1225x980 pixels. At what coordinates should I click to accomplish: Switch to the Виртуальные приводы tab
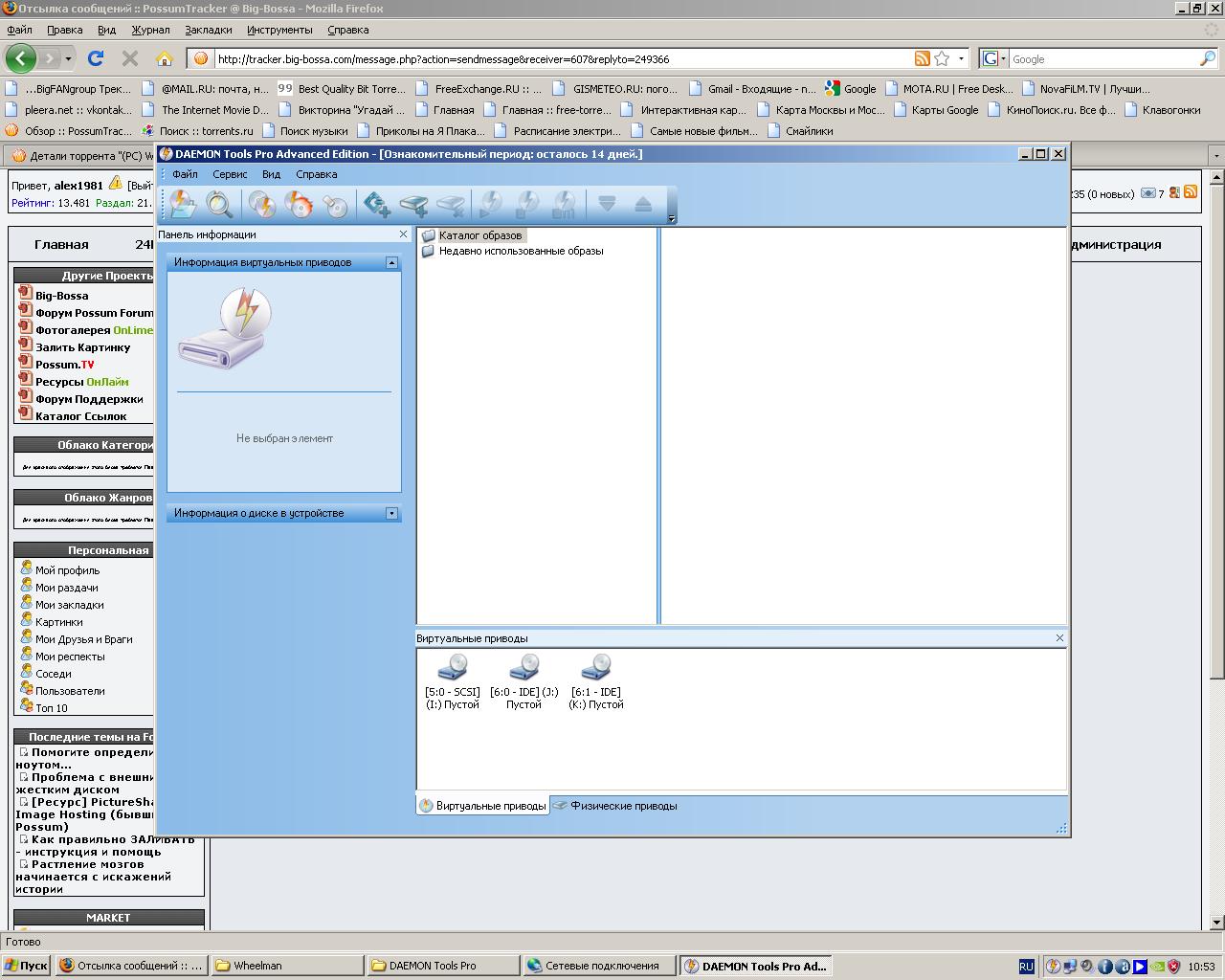tap(483, 806)
